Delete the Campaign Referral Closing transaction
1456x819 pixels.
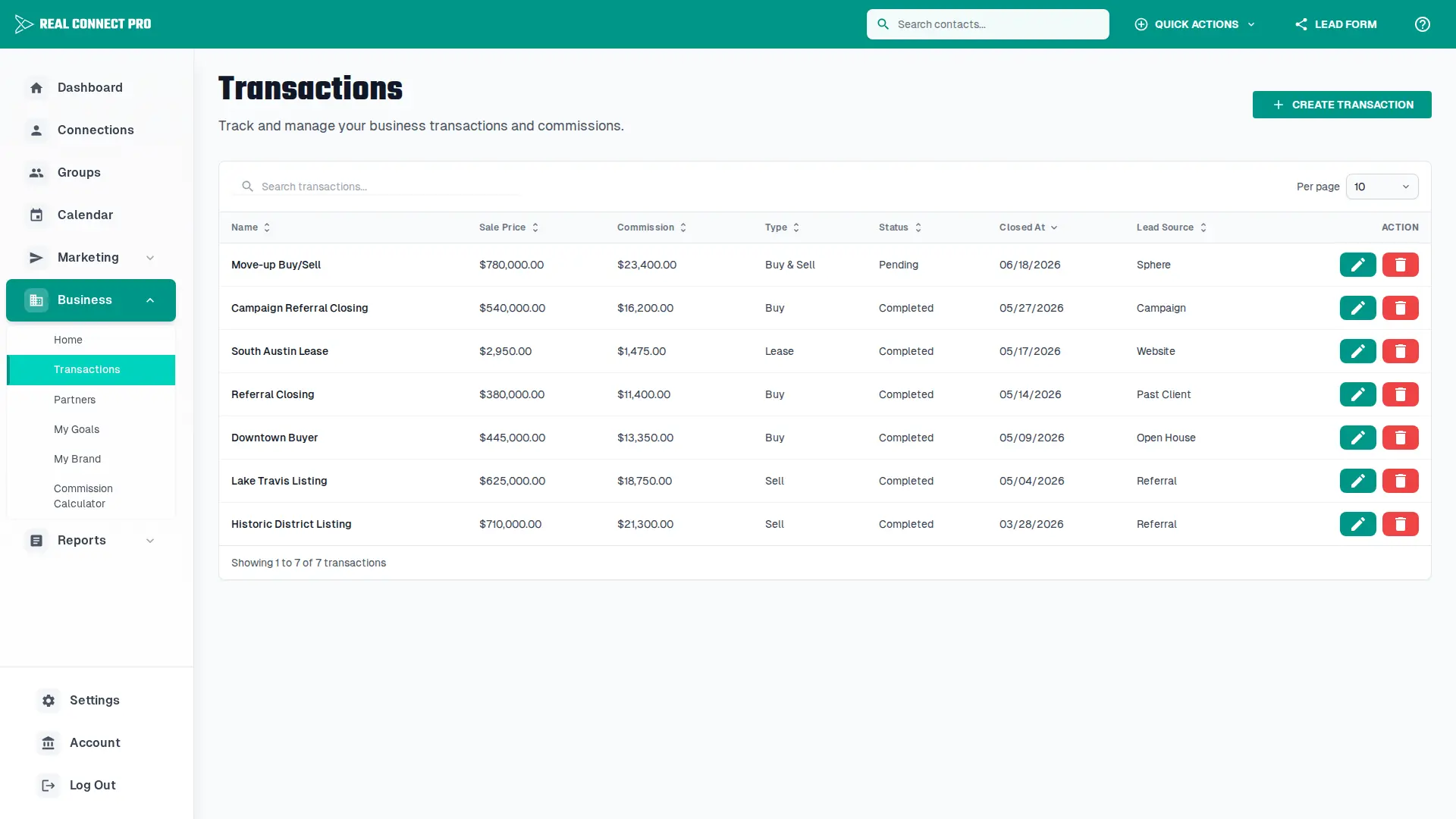[x=1400, y=308]
